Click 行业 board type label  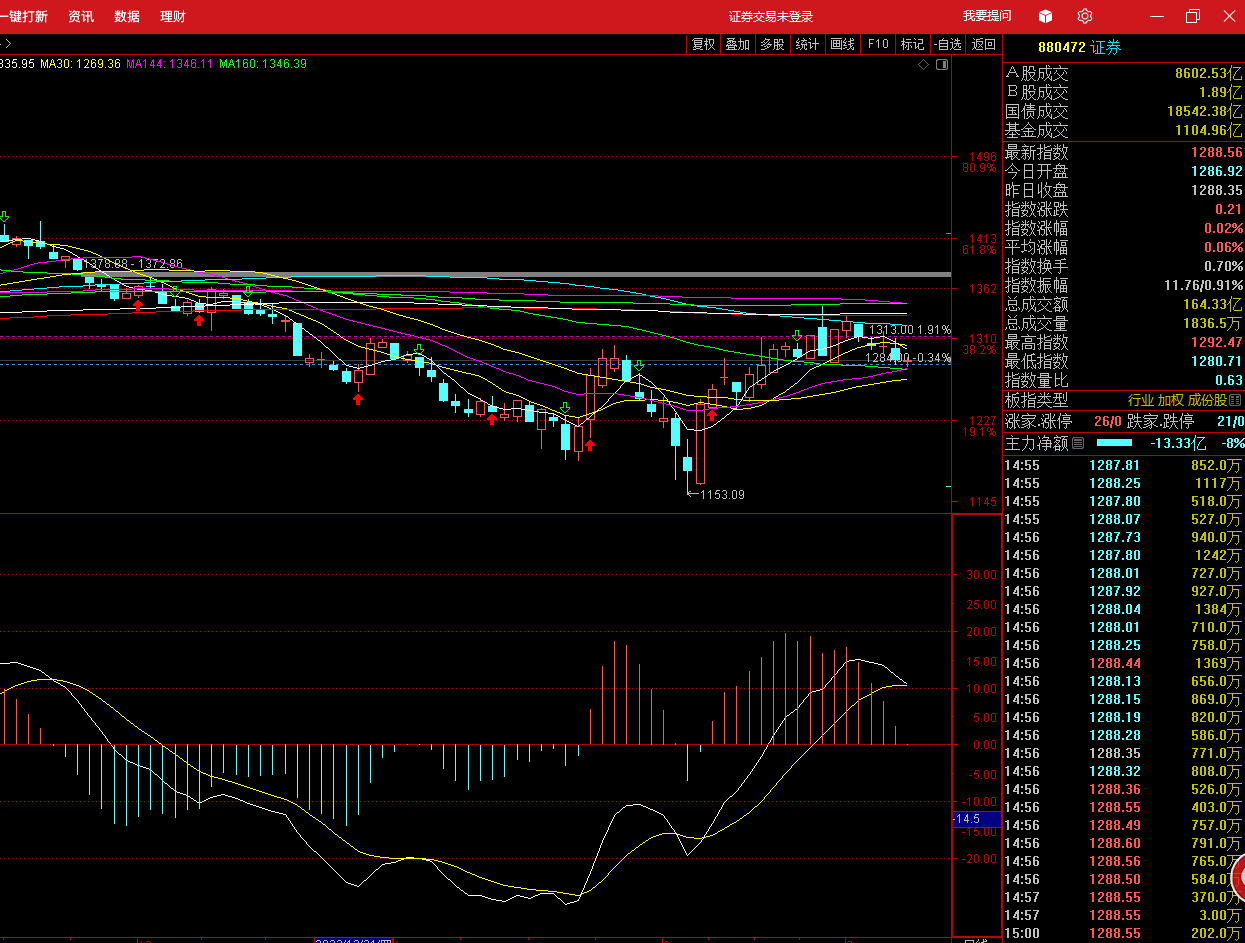point(1141,400)
